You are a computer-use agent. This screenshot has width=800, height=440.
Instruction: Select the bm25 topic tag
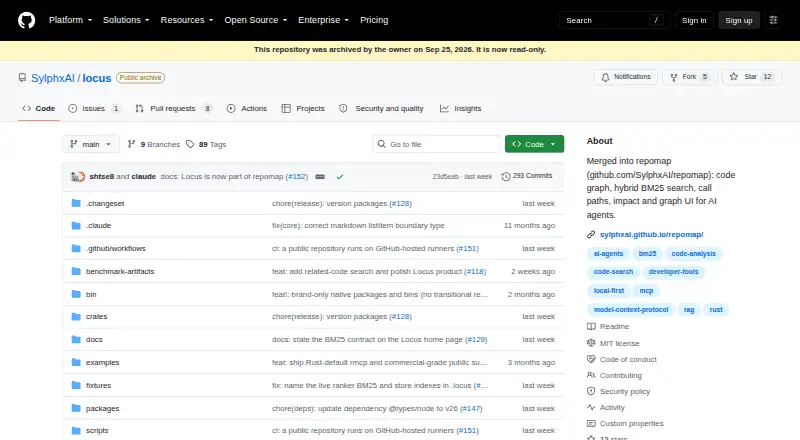[x=647, y=254]
